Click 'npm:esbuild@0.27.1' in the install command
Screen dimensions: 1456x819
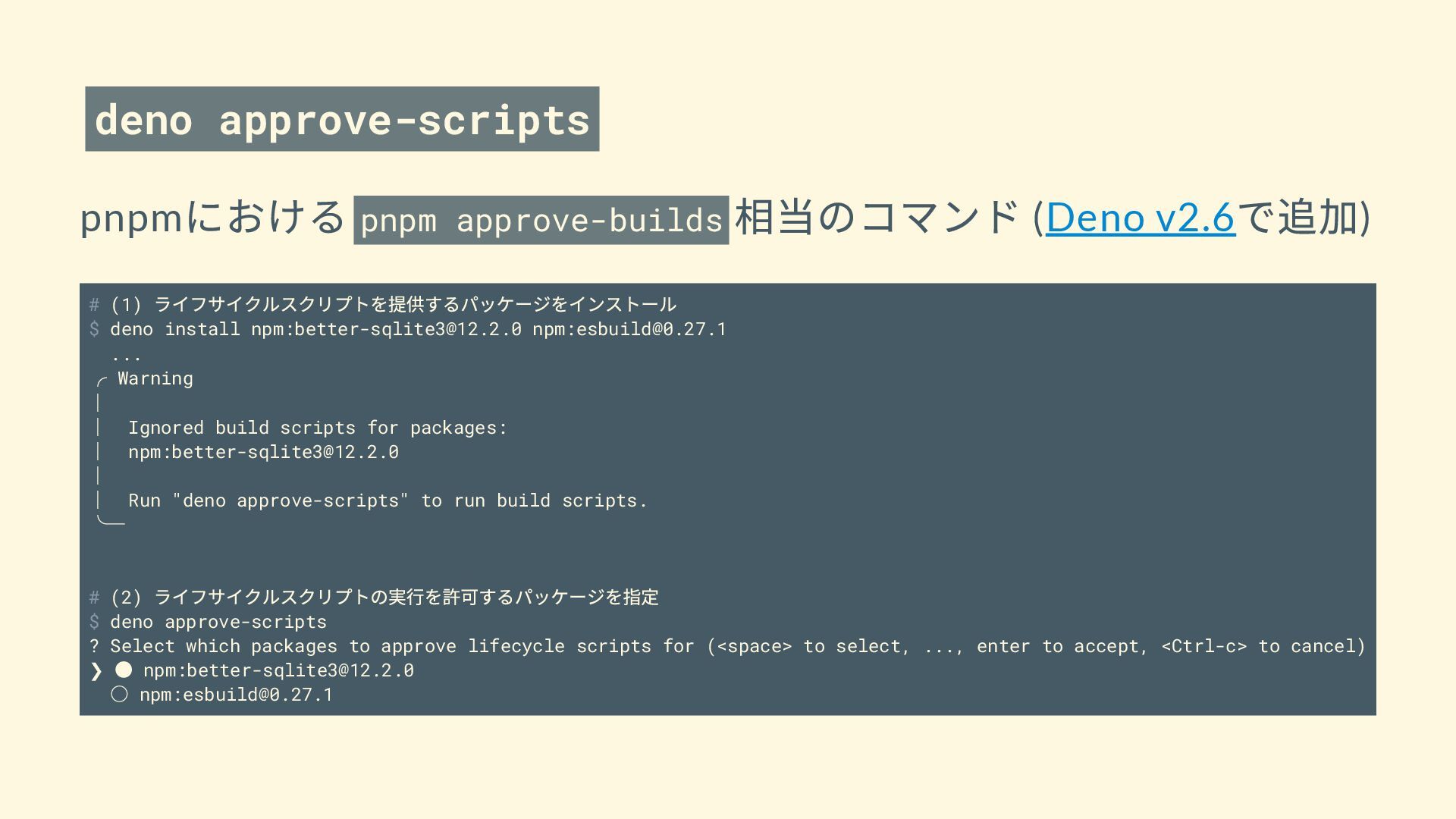(629, 329)
